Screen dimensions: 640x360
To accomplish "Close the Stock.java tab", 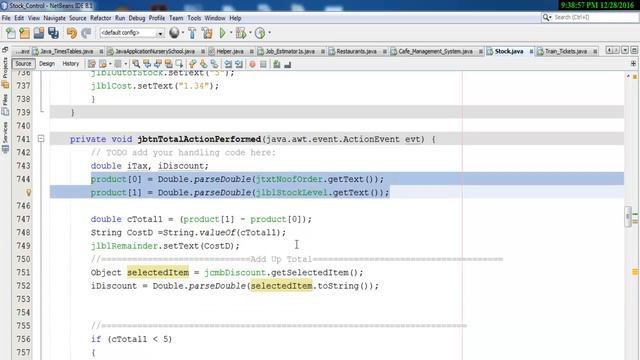I will click(x=531, y=51).
